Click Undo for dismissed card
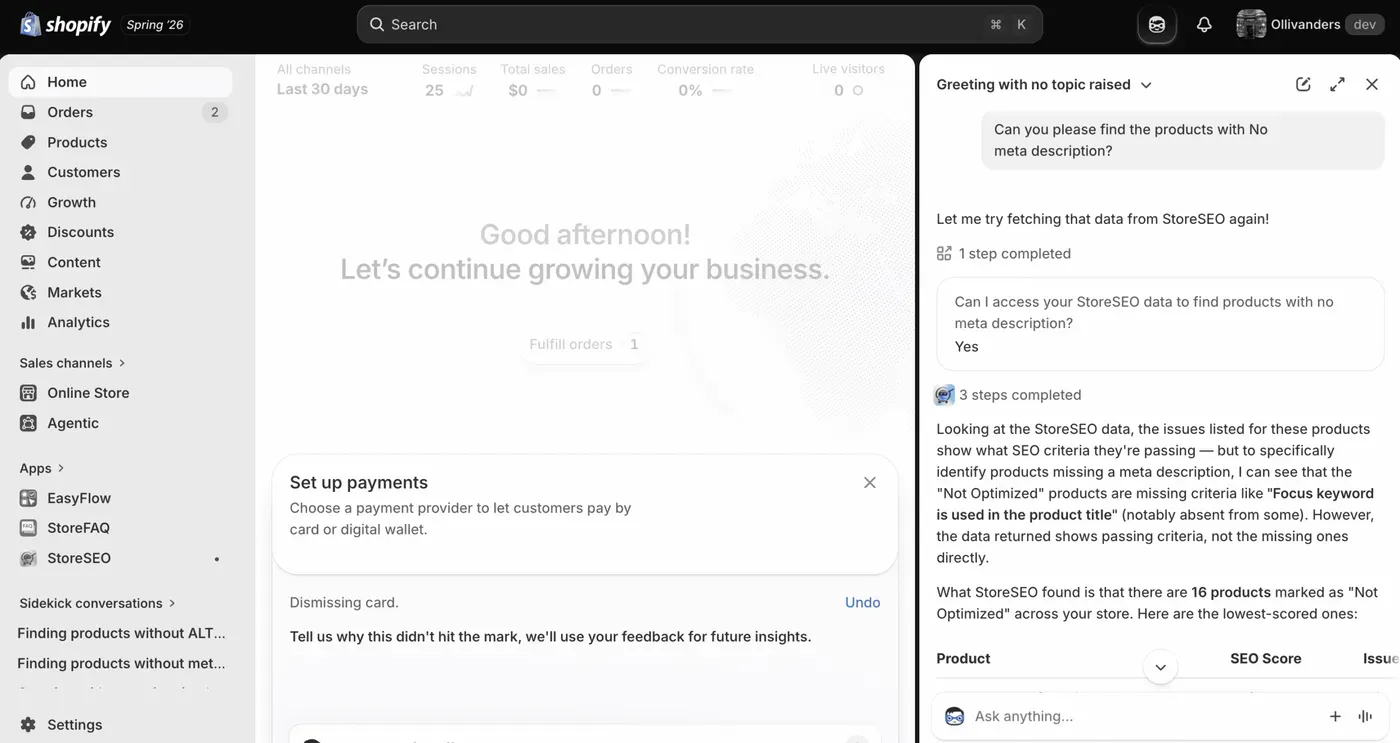1400x743 pixels. (863, 602)
